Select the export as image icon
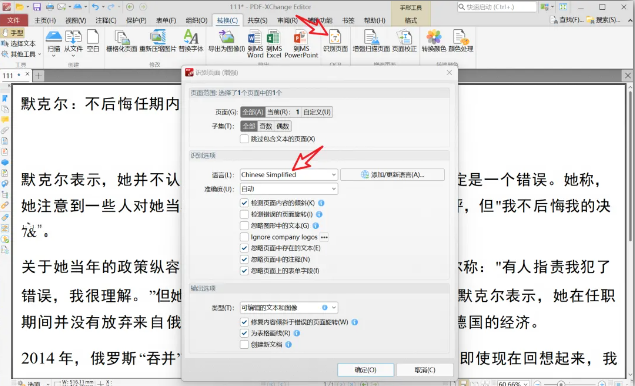635x386 pixels. pos(226,41)
